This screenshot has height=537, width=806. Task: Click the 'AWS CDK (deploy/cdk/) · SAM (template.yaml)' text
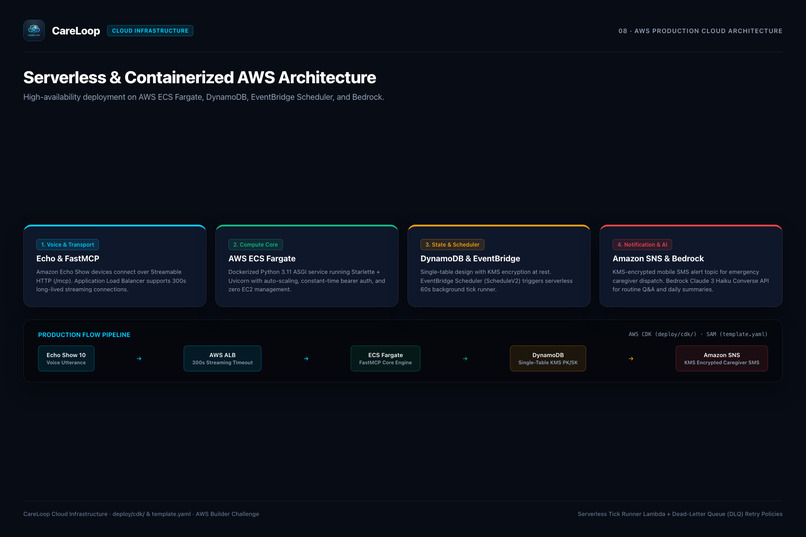click(x=698, y=334)
